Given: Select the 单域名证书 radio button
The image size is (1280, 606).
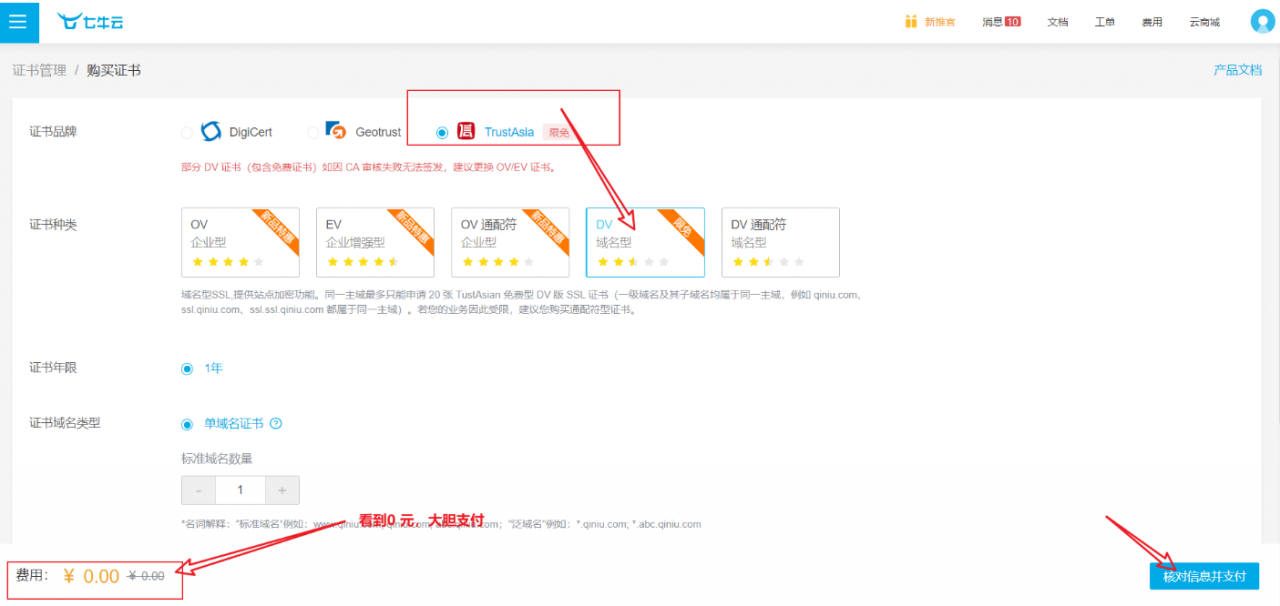Looking at the screenshot, I should [187, 424].
